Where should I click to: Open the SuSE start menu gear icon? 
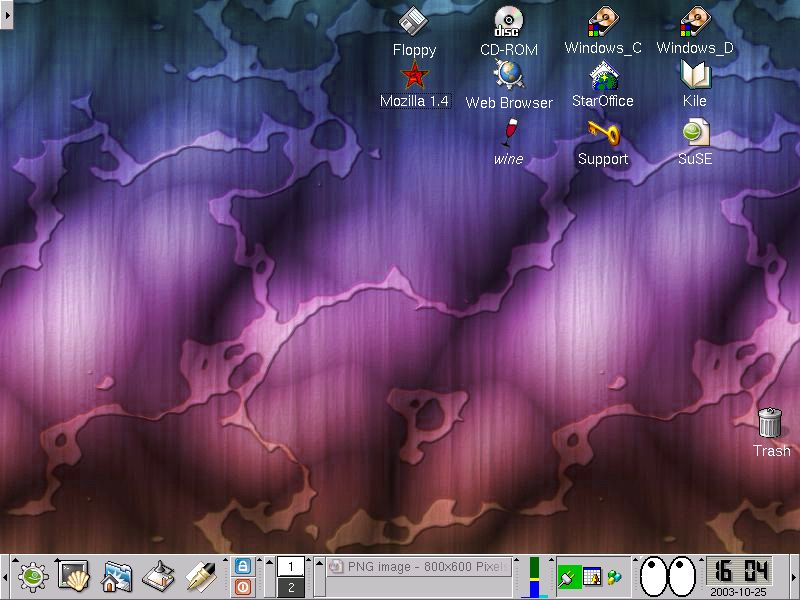pyautogui.click(x=33, y=576)
